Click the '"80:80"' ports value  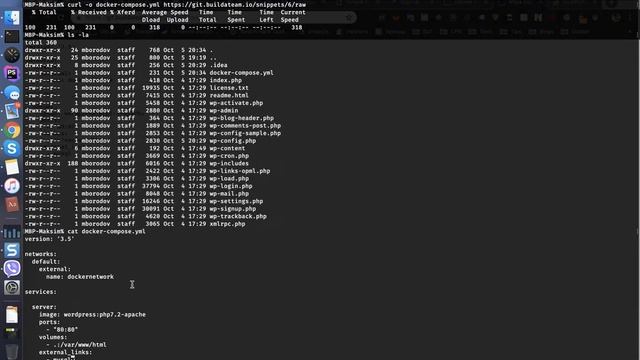point(65,329)
